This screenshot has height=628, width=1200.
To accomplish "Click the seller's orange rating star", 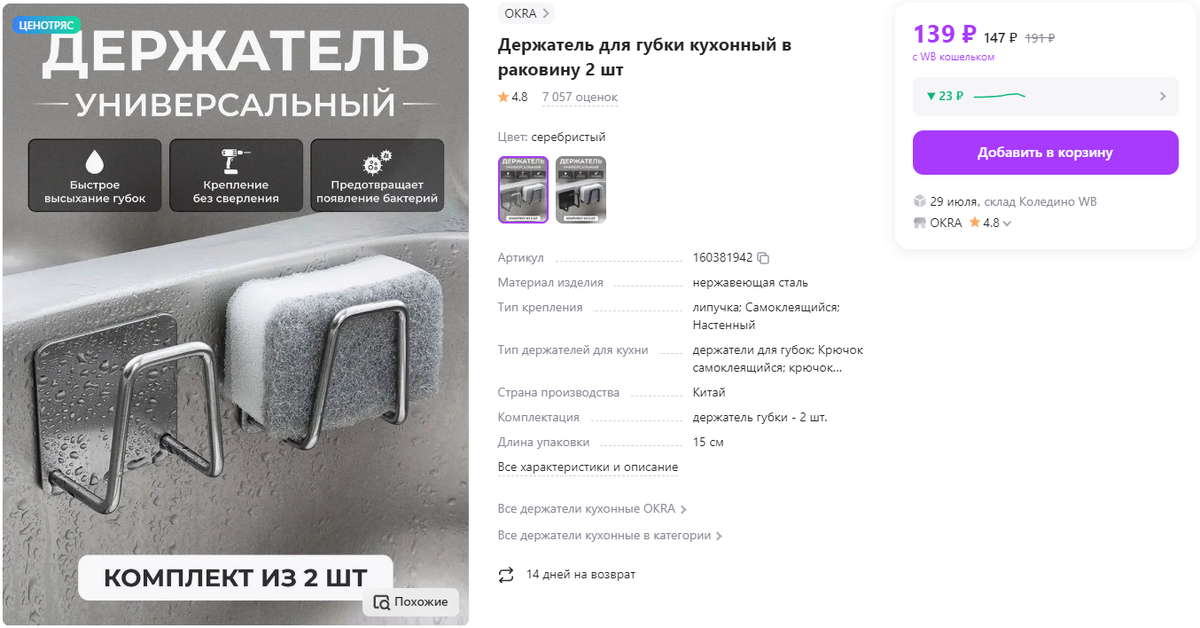I will [974, 223].
